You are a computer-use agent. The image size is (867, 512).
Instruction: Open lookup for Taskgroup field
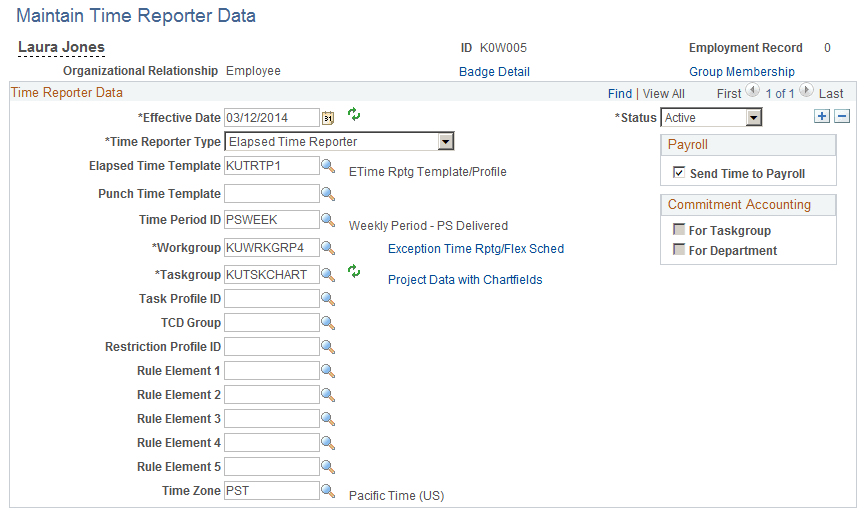pos(328,274)
